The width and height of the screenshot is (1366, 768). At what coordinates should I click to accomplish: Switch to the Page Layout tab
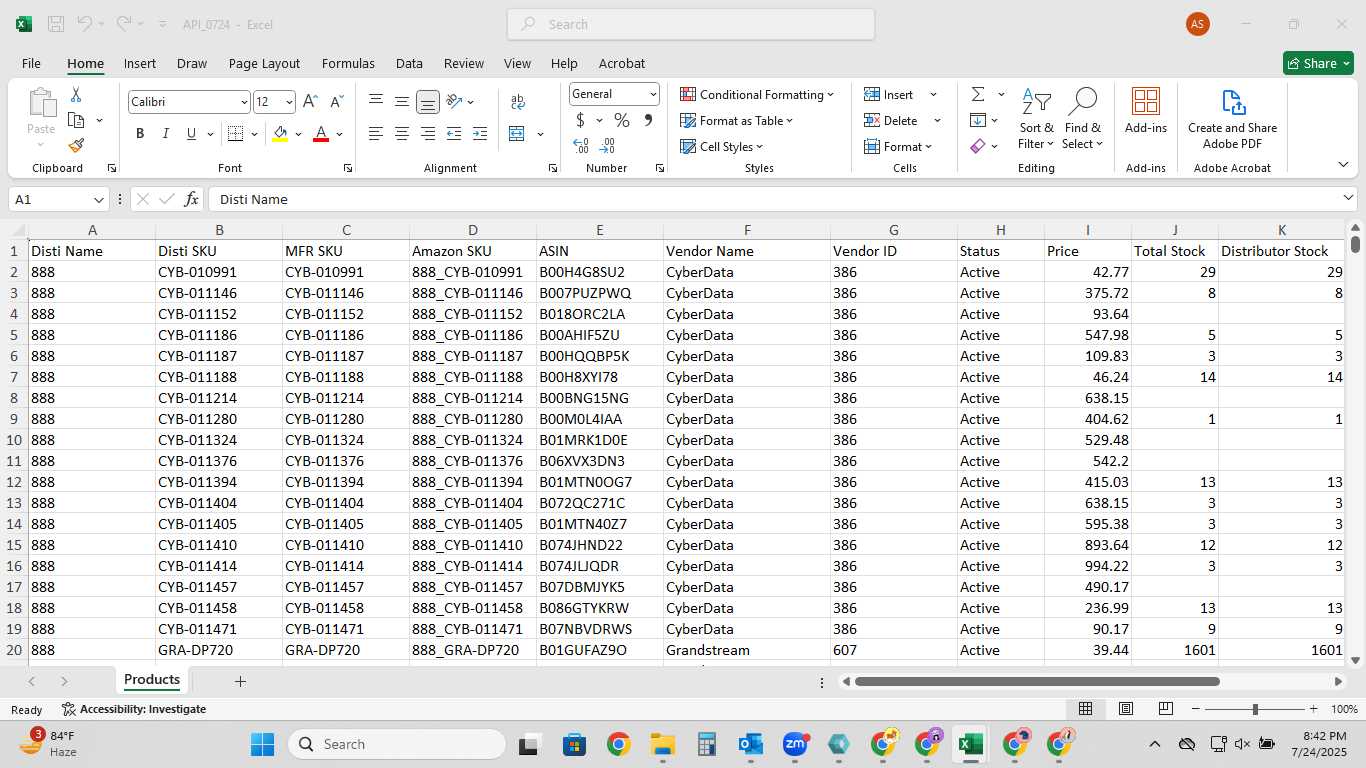click(264, 63)
